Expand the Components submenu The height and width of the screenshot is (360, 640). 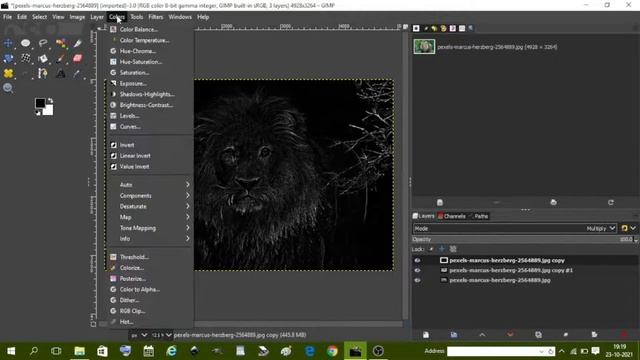point(149,196)
